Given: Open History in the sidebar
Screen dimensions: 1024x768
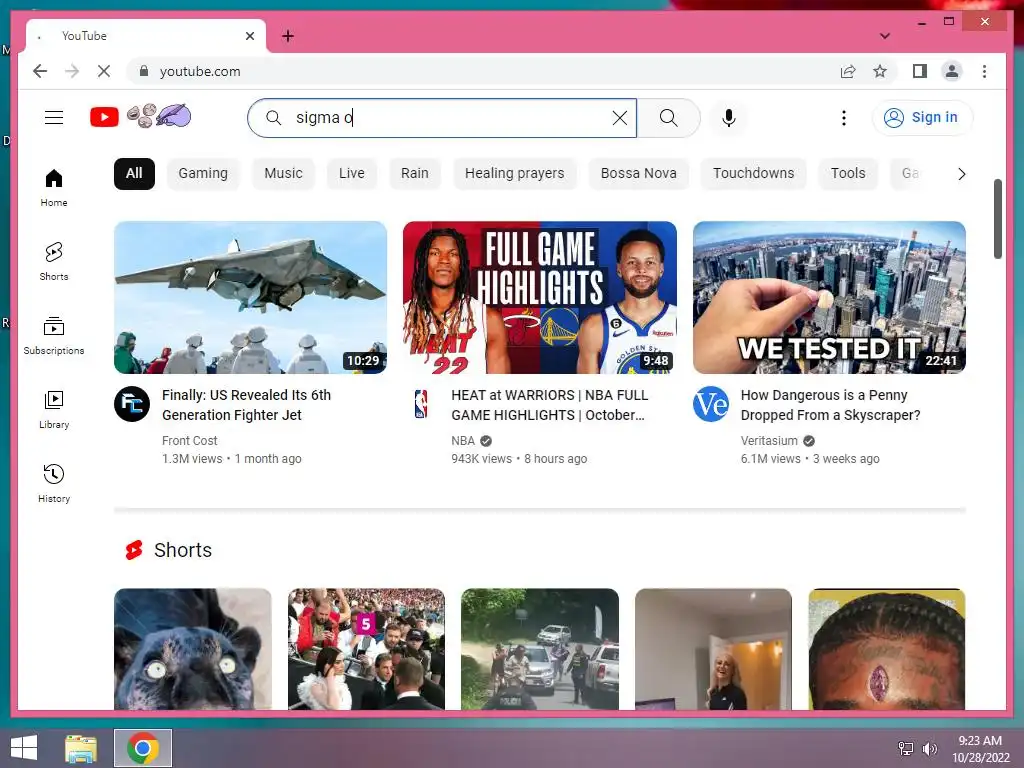Looking at the screenshot, I should click(x=54, y=483).
